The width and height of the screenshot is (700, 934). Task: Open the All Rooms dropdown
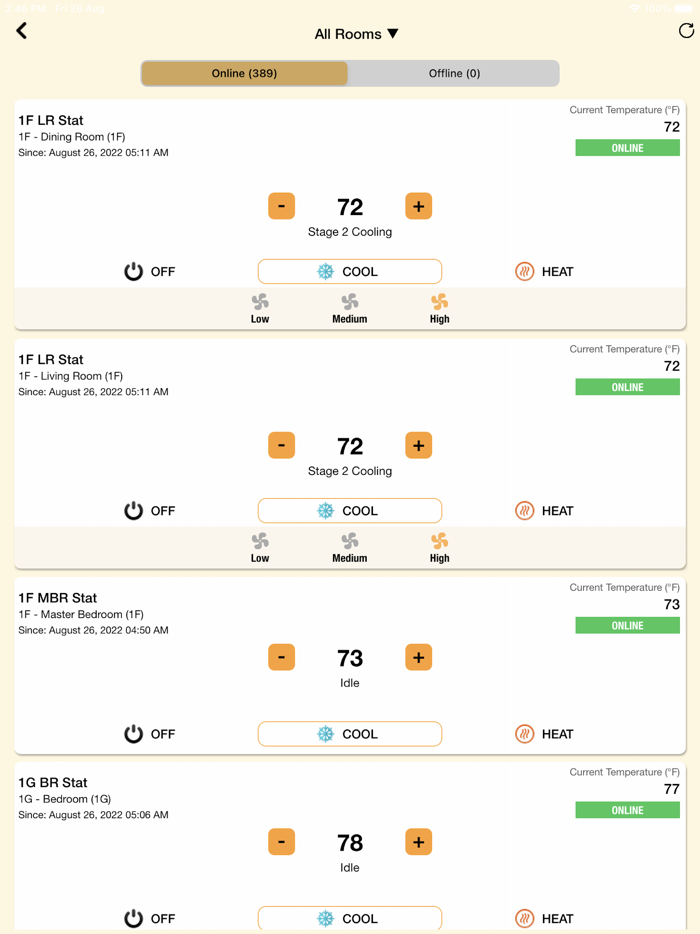click(x=356, y=34)
